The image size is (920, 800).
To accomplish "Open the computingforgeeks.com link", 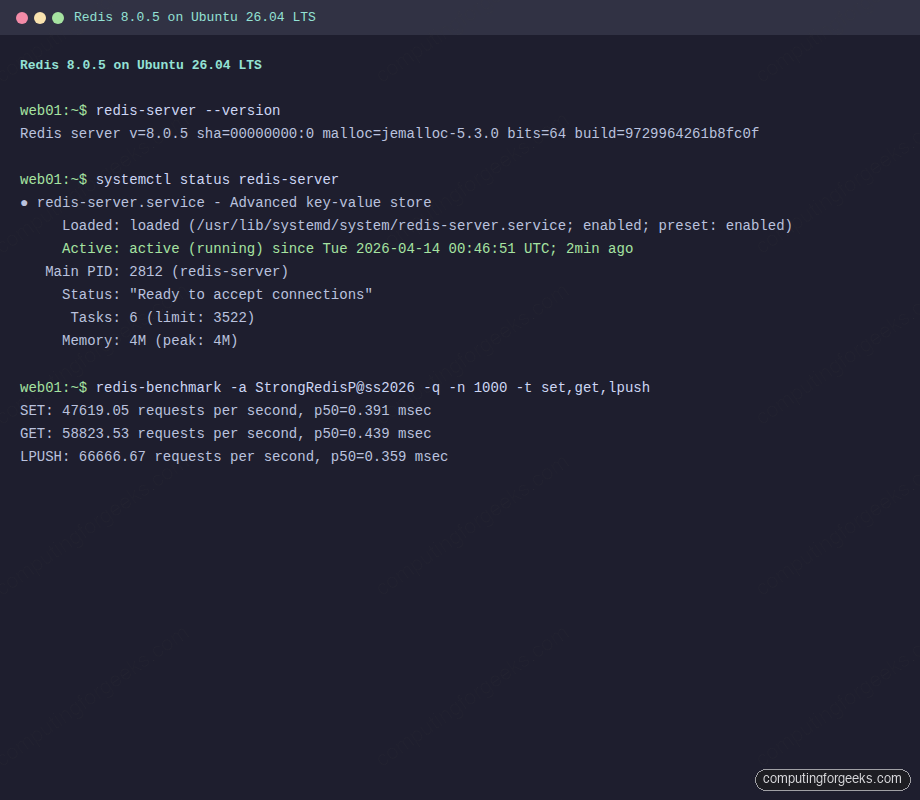I will click(x=832, y=779).
